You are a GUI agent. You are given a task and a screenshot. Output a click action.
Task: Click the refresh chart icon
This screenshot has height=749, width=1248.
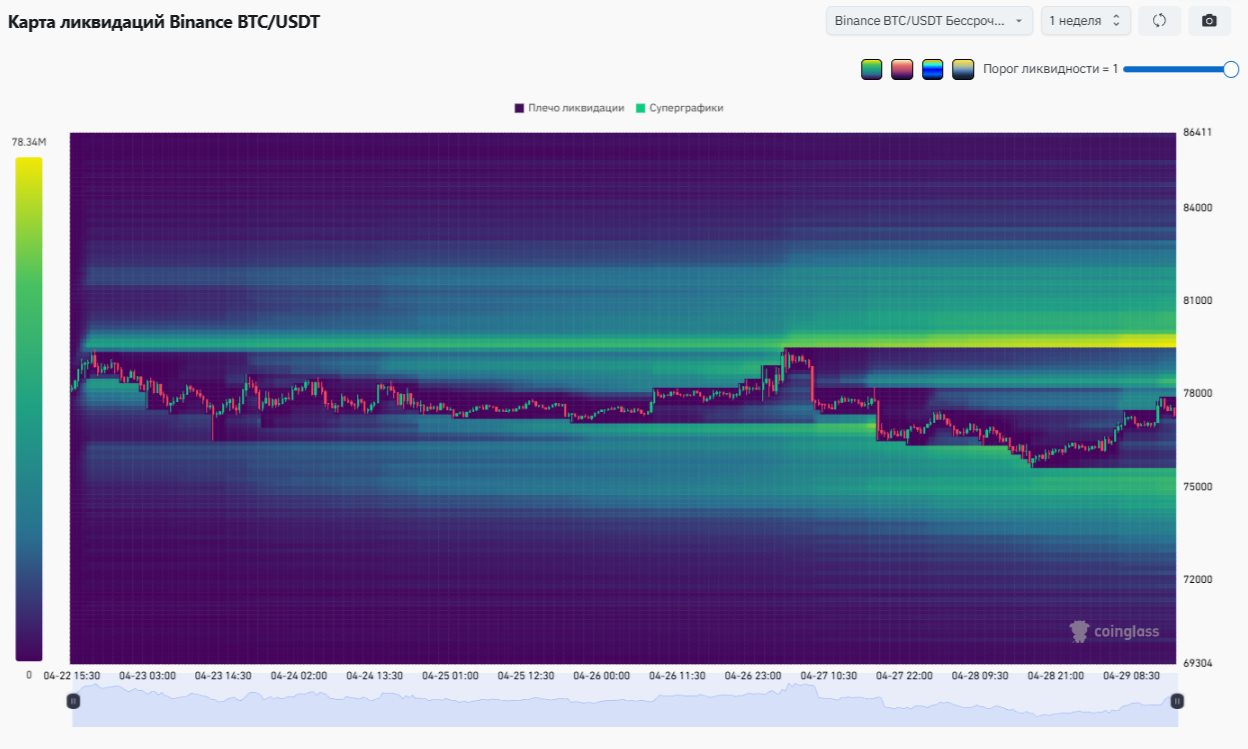pyautogui.click(x=1160, y=21)
